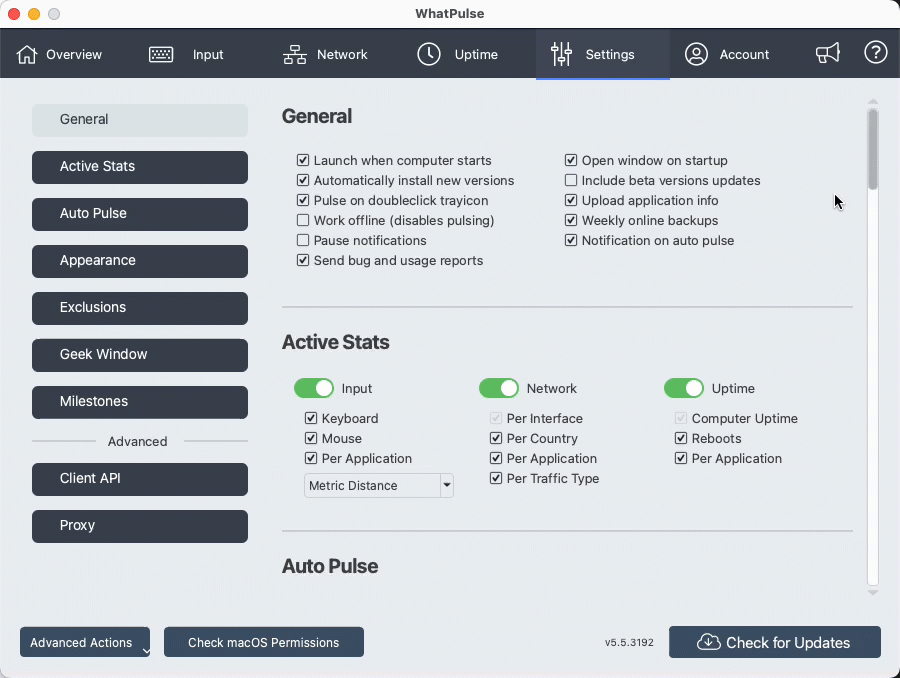Screen dimensions: 900x678
Task: Expand the Advanced Actions menu
Action: pyautogui.click(x=84, y=642)
